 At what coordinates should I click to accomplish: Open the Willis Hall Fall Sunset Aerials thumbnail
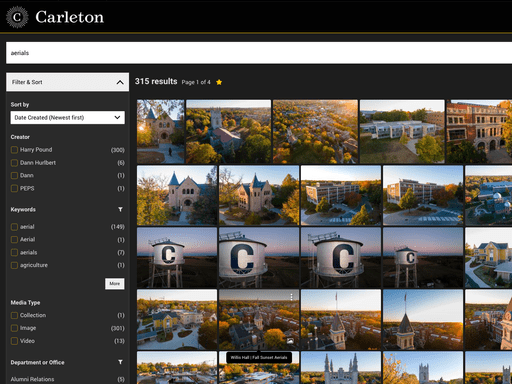(x=259, y=320)
